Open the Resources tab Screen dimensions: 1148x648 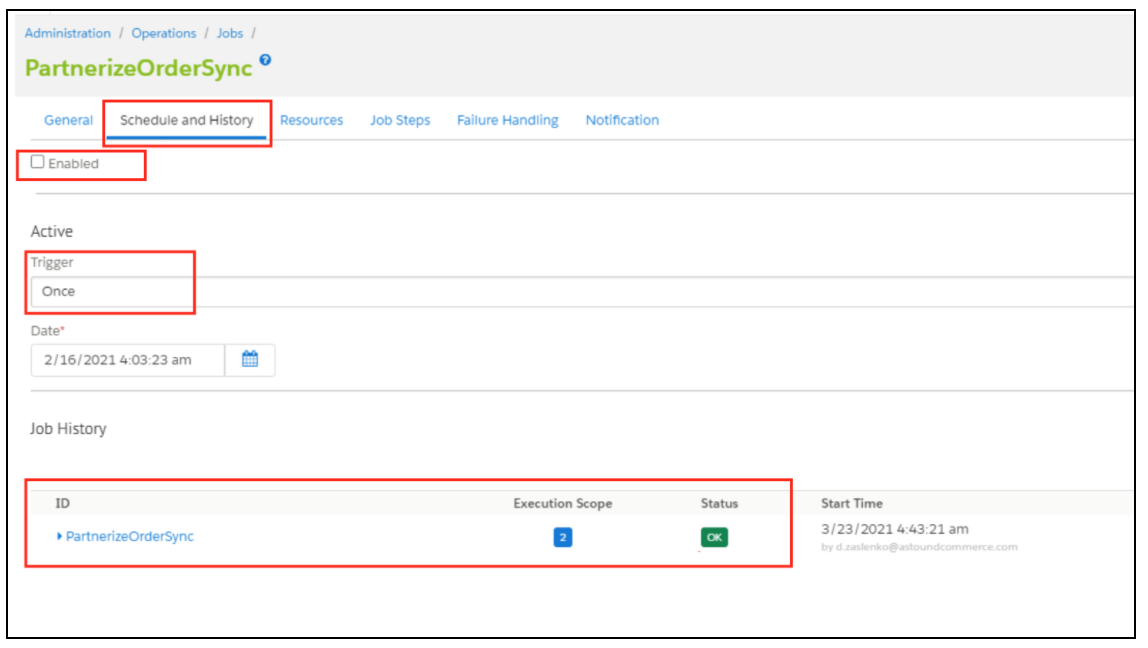[x=311, y=120]
